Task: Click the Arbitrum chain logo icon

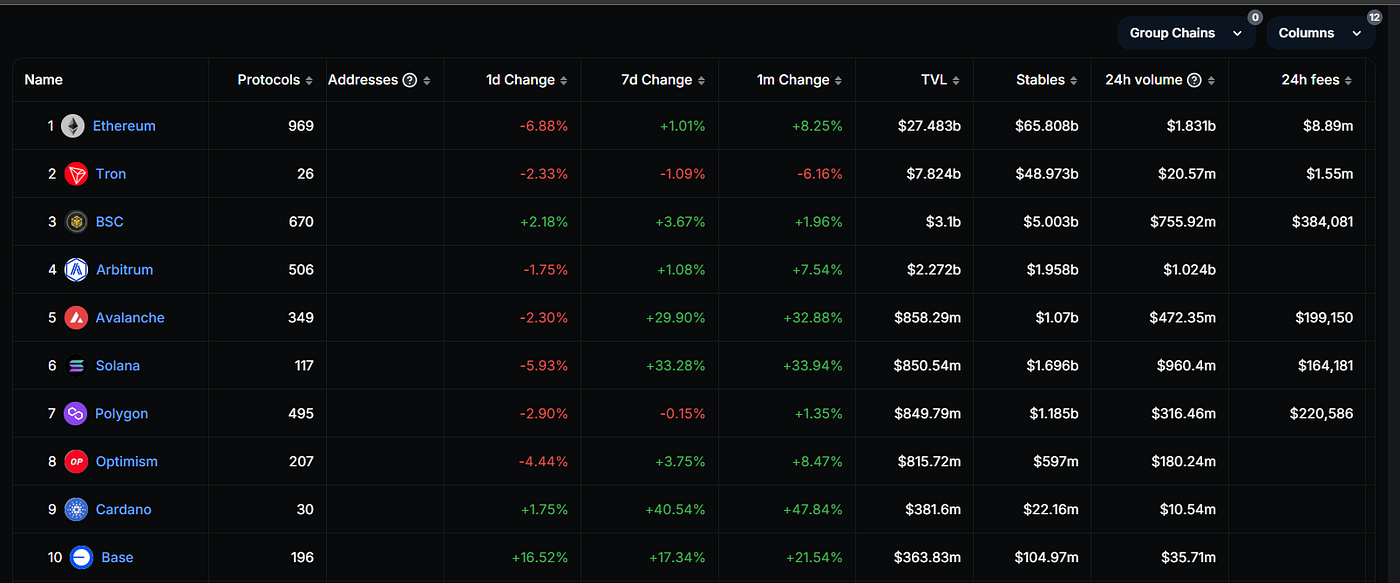Action: [76, 270]
